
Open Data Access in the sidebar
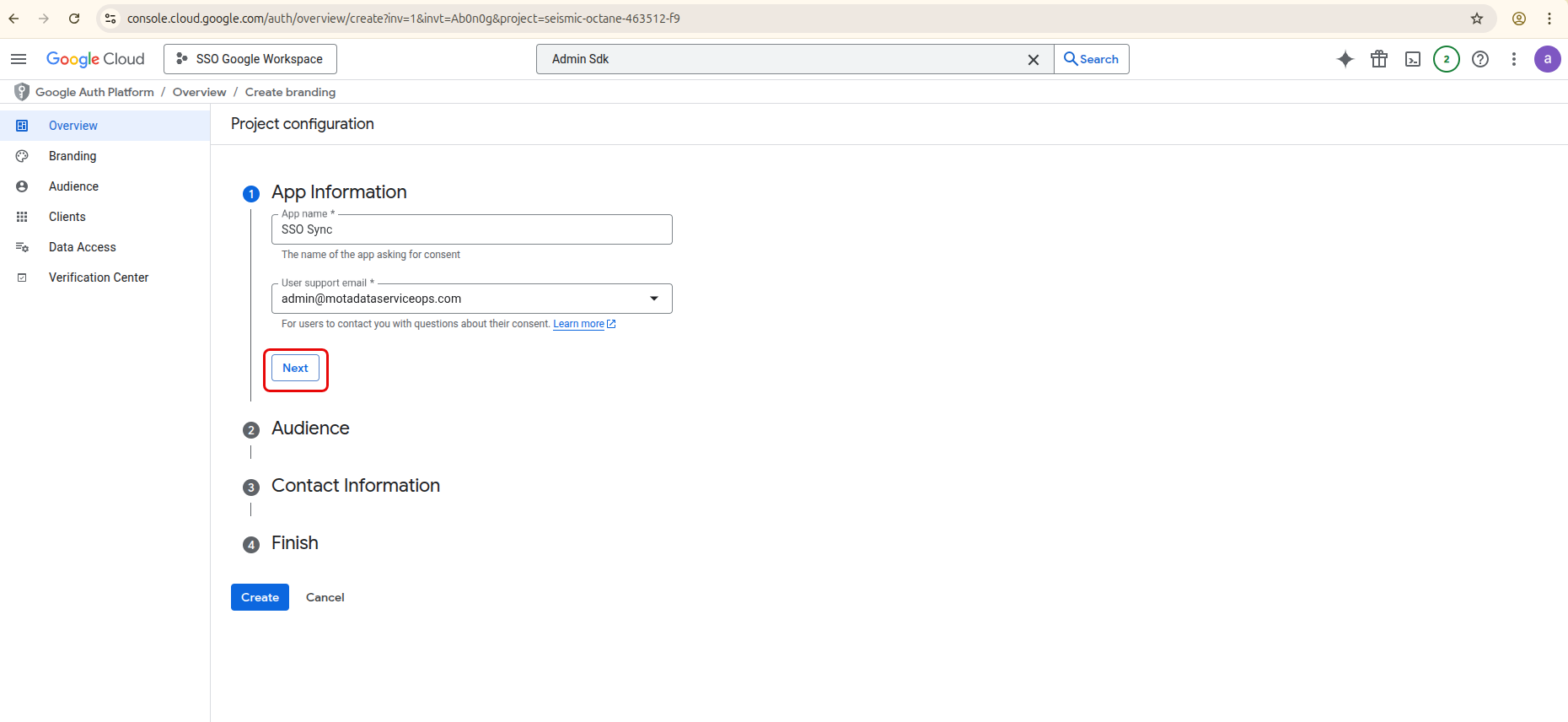[x=83, y=247]
